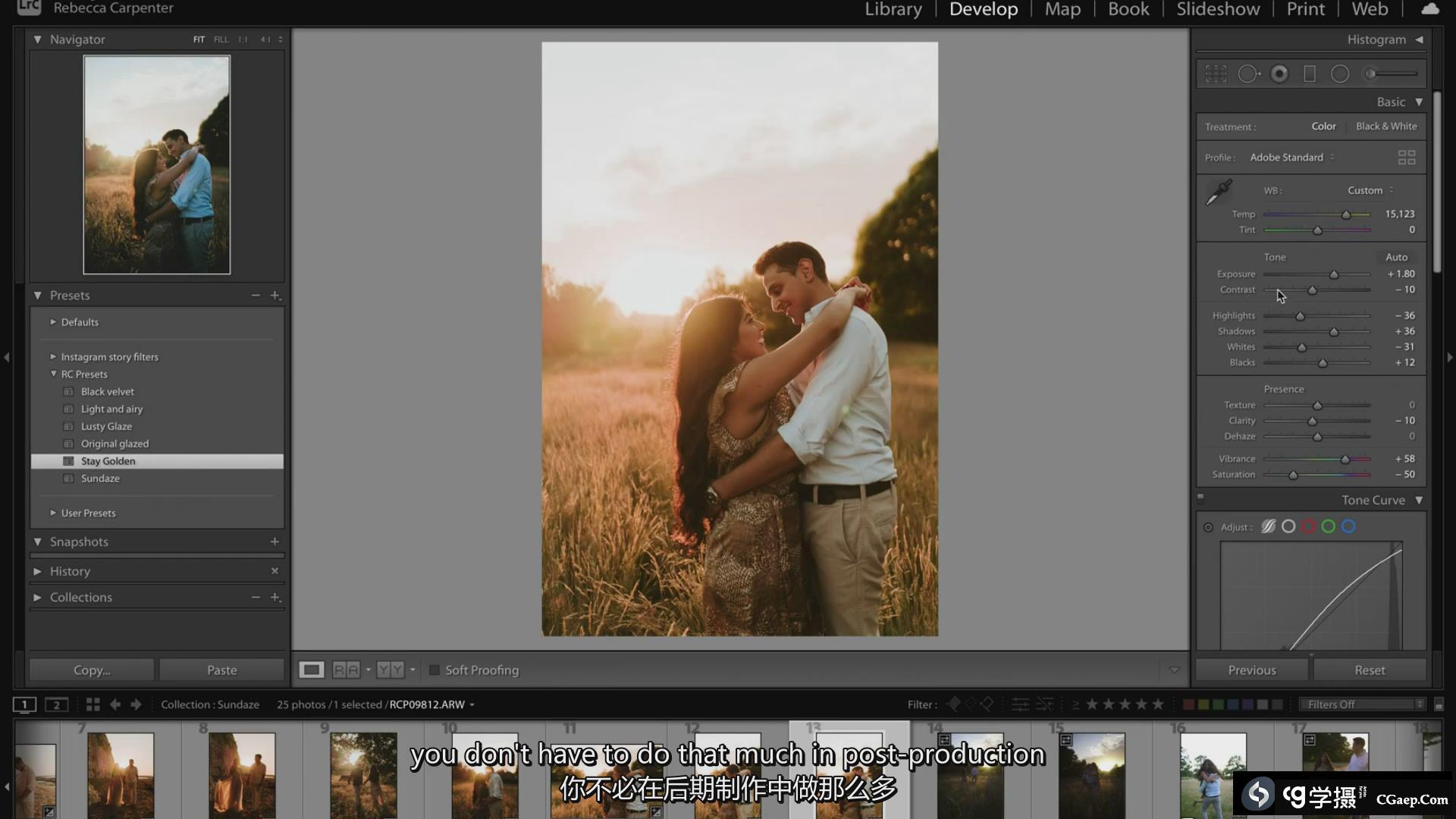
Task: Activate the Red Eye Correction tool
Action: pos(1279,74)
